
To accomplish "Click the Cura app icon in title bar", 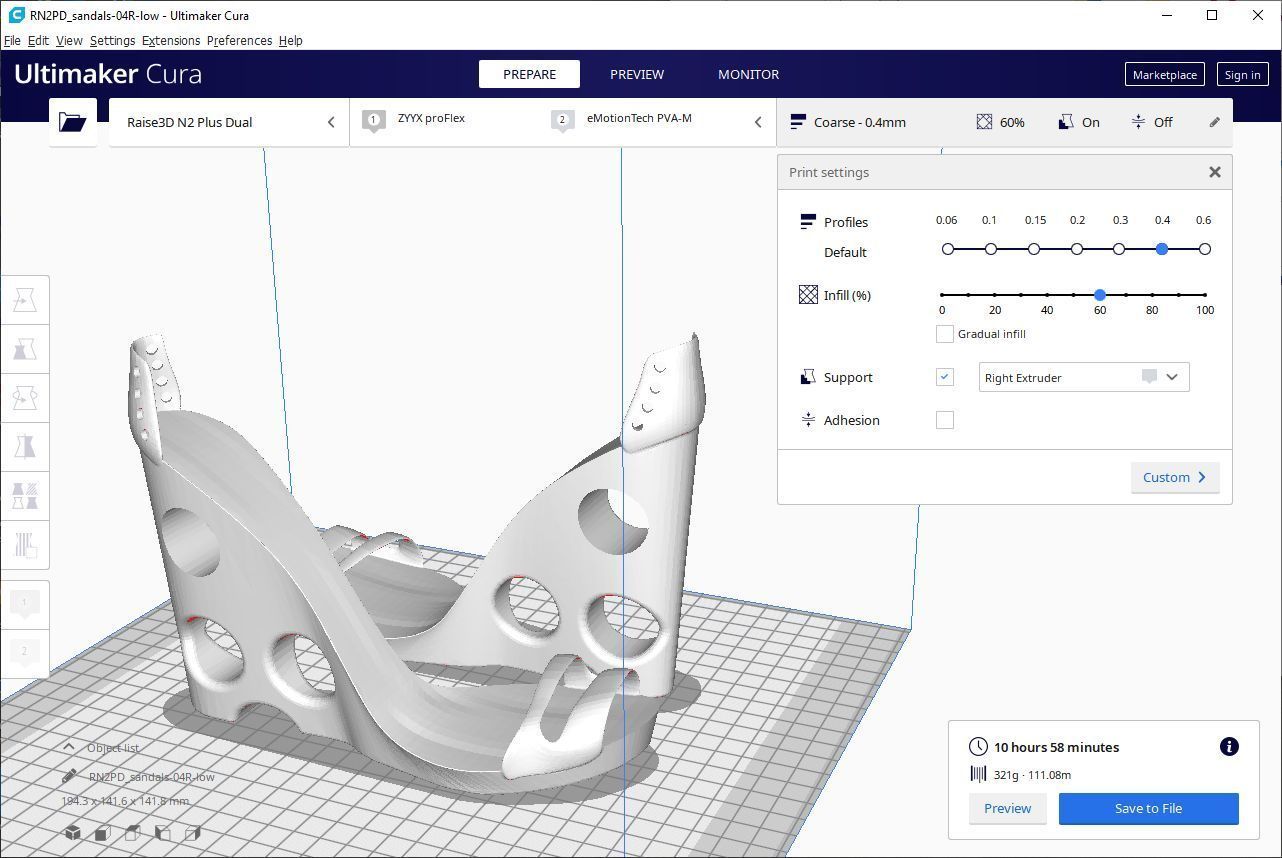I will (15, 15).
